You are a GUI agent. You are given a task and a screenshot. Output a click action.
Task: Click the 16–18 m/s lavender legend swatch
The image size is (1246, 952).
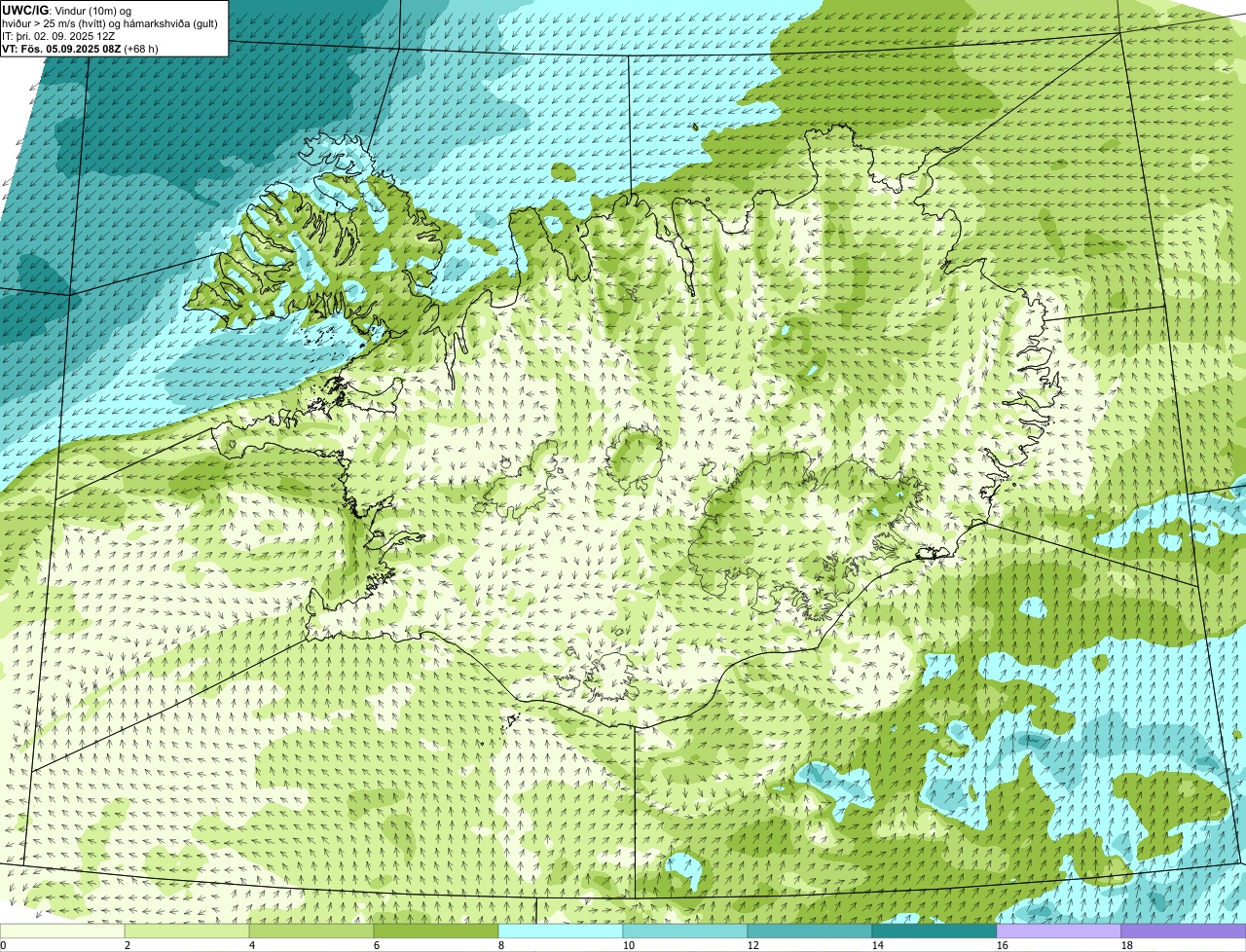[x=1059, y=932]
